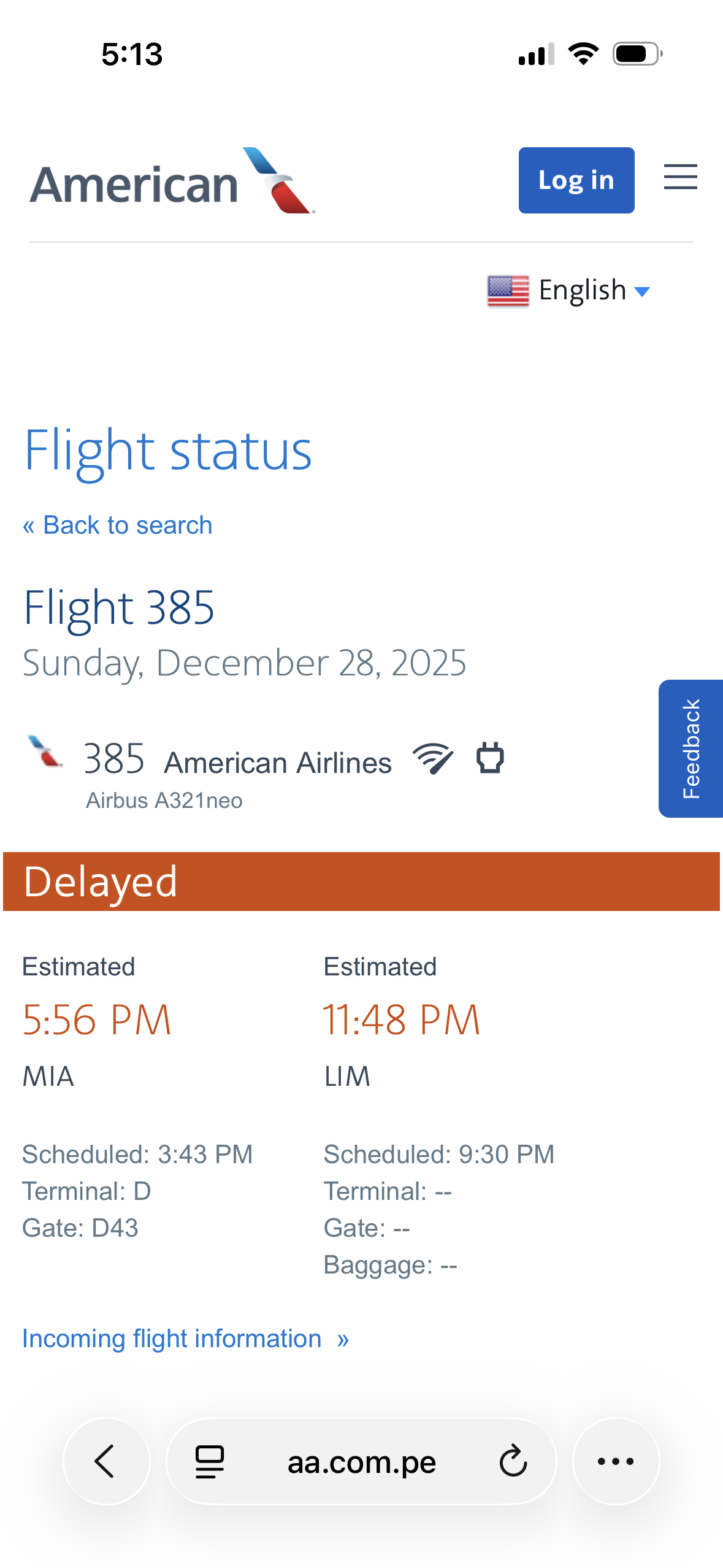Image resolution: width=723 pixels, height=1568 pixels.
Task: Click the Wi-Fi availability icon
Action: [x=432, y=758]
